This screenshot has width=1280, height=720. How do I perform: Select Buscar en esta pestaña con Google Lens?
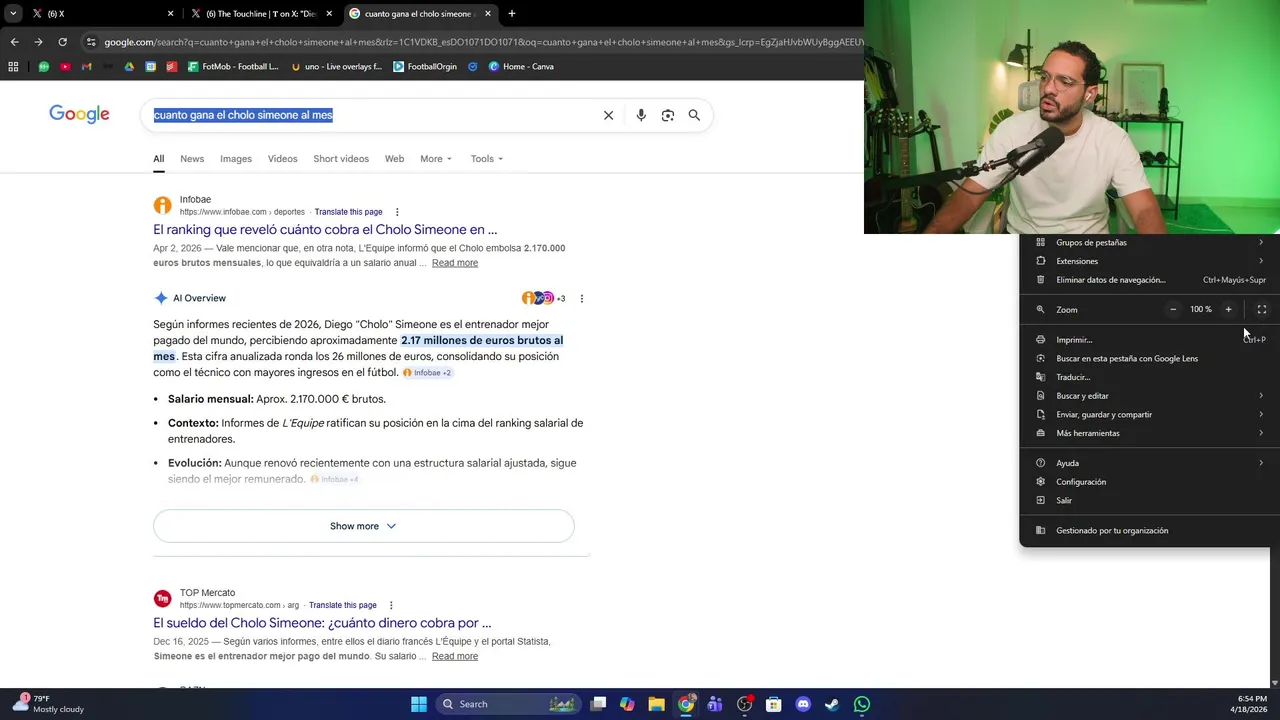click(1149, 358)
